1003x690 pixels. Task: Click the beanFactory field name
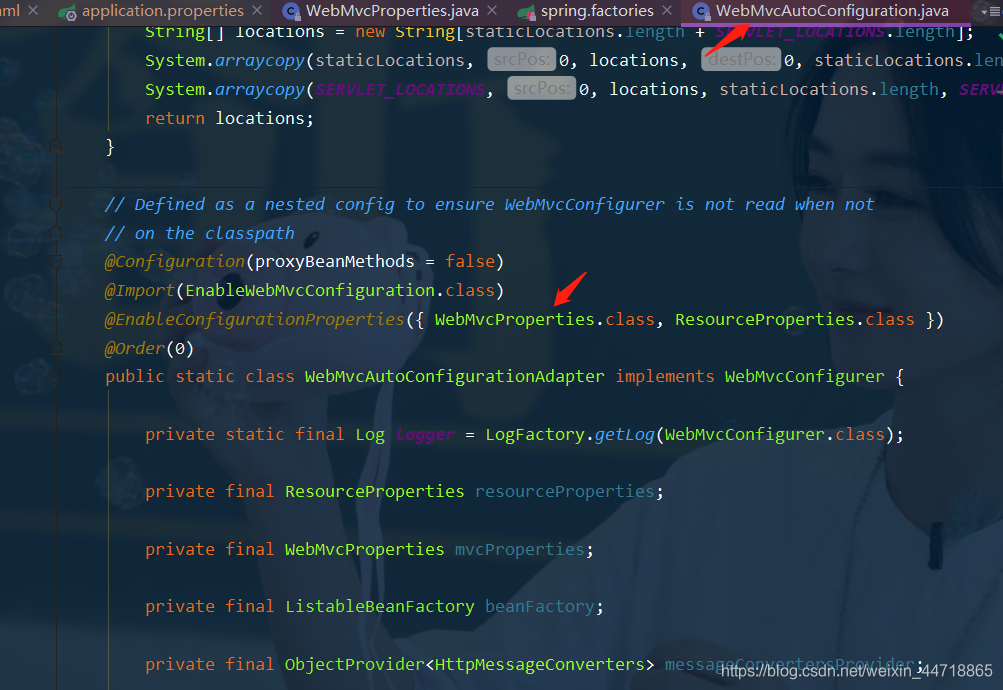pyautogui.click(x=539, y=606)
